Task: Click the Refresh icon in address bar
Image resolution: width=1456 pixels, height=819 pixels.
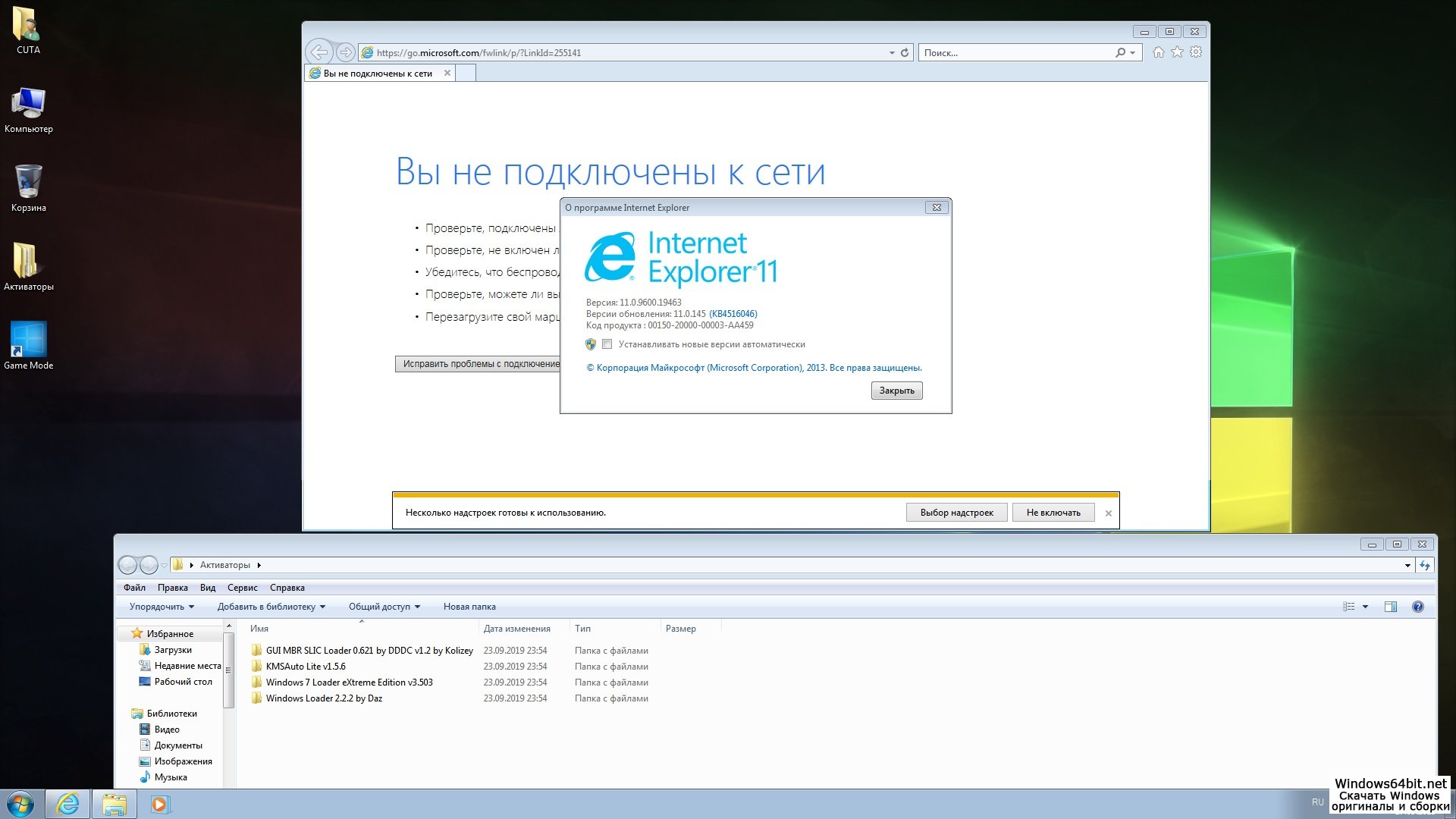Action: (905, 53)
